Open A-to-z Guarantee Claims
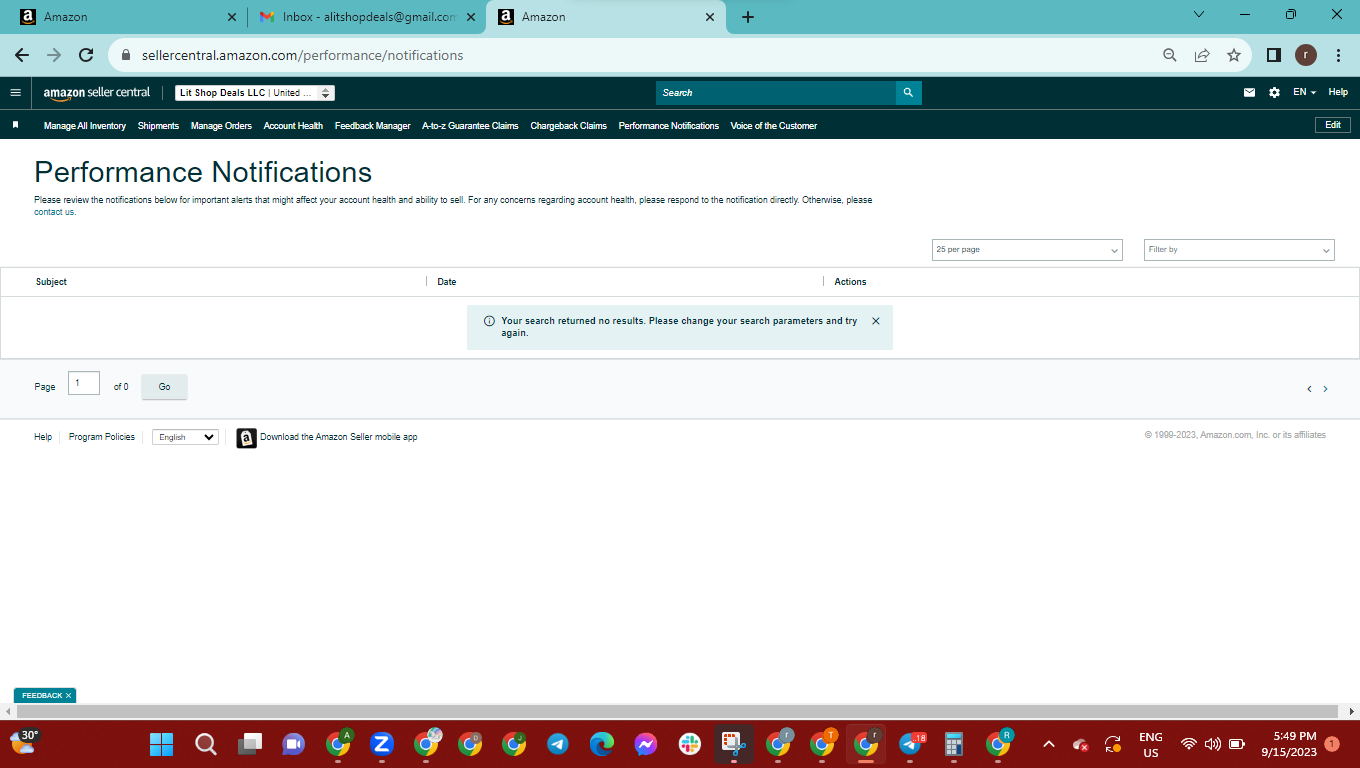This screenshot has width=1360, height=768. click(x=470, y=126)
